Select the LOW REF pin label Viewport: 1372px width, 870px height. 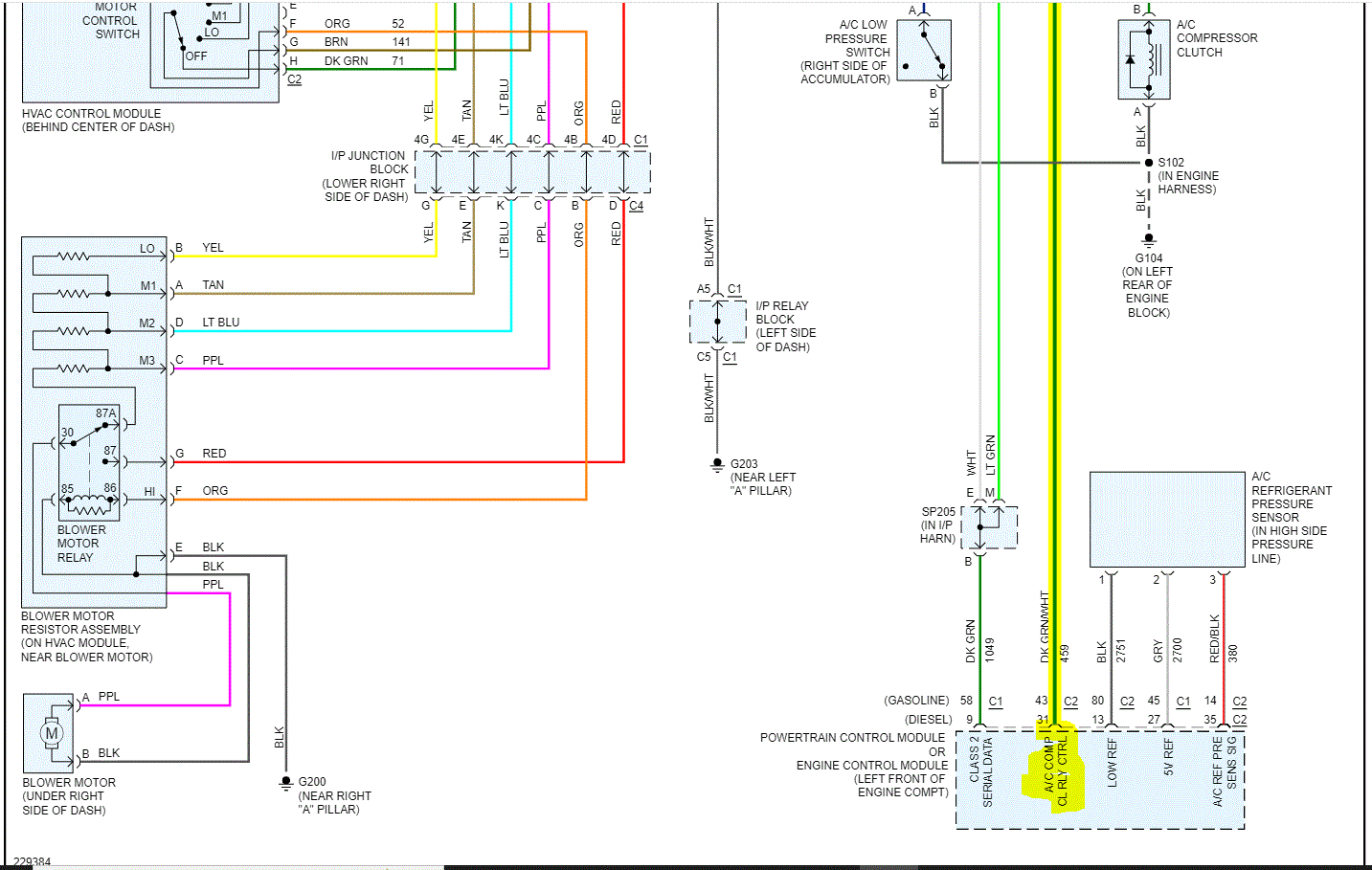1112,762
